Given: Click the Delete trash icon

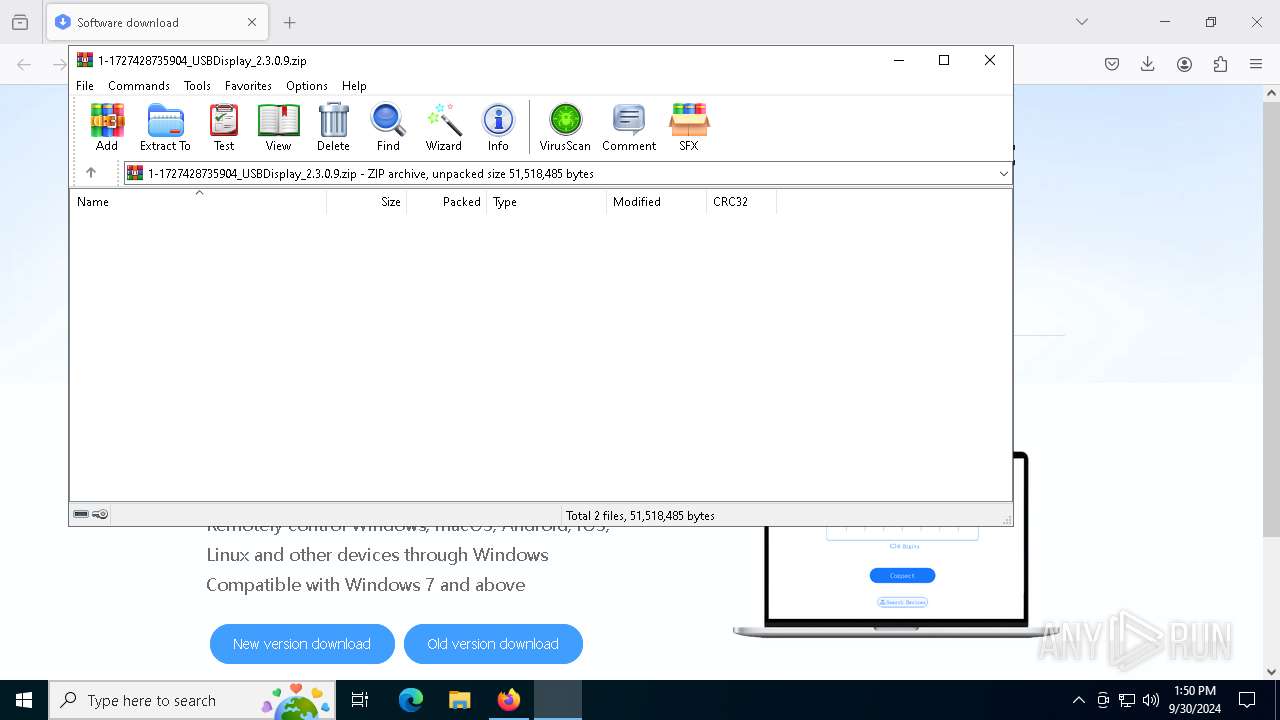Looking at the screenshot, I should pyautogui.click(x=333, y=127).
